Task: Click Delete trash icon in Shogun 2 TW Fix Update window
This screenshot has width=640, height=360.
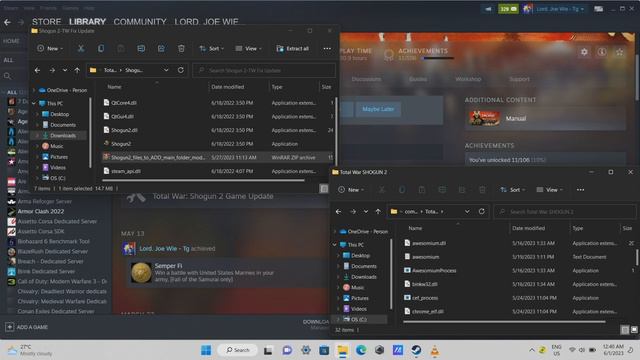Action: pyautogui.click(x=181, y=49)
